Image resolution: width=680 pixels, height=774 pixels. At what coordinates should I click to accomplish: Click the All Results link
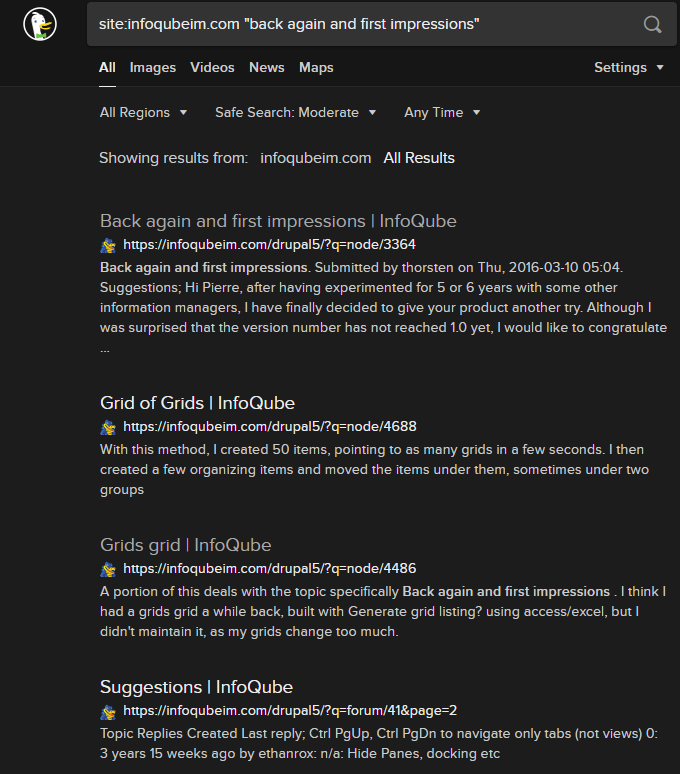pyautogui.click(x=419, y=158)
